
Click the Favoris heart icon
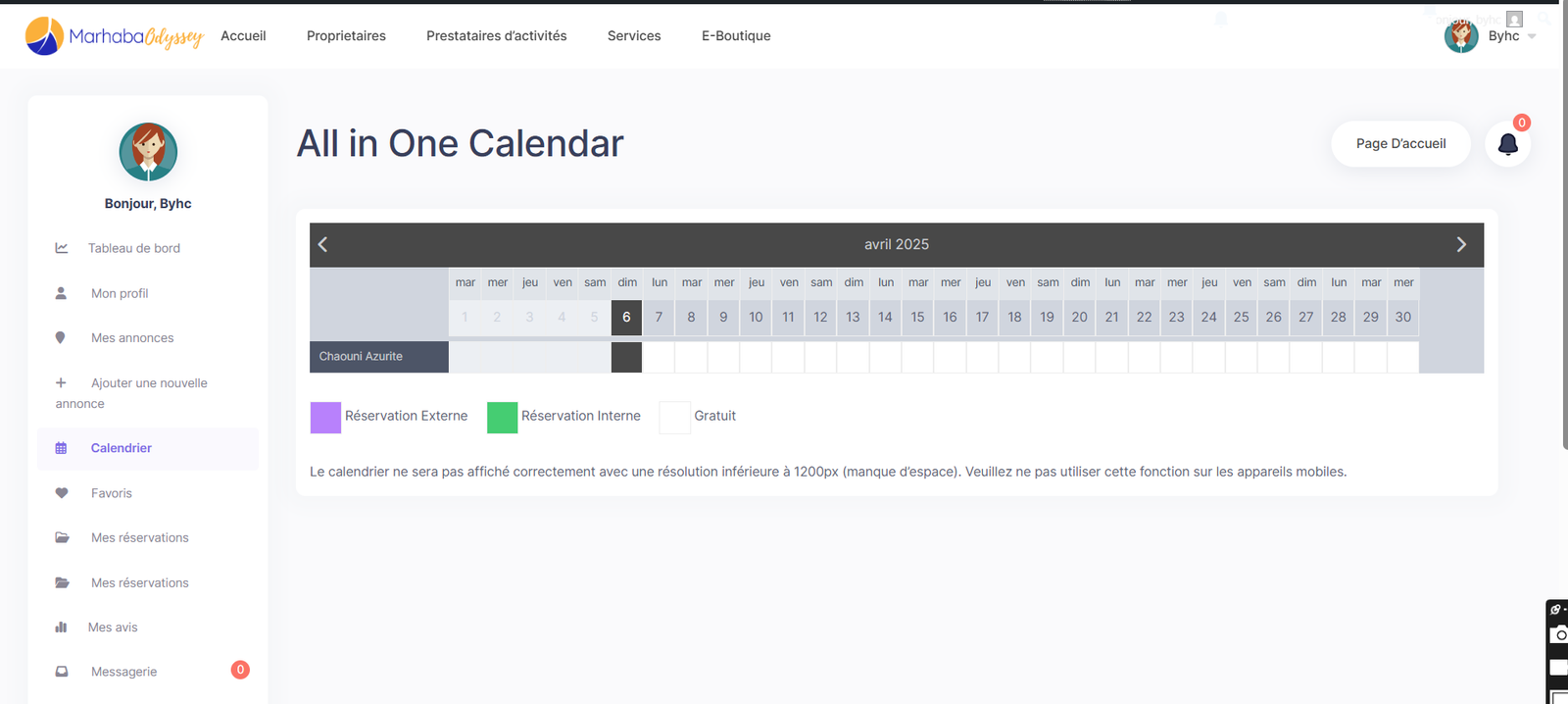coord(62,493)
